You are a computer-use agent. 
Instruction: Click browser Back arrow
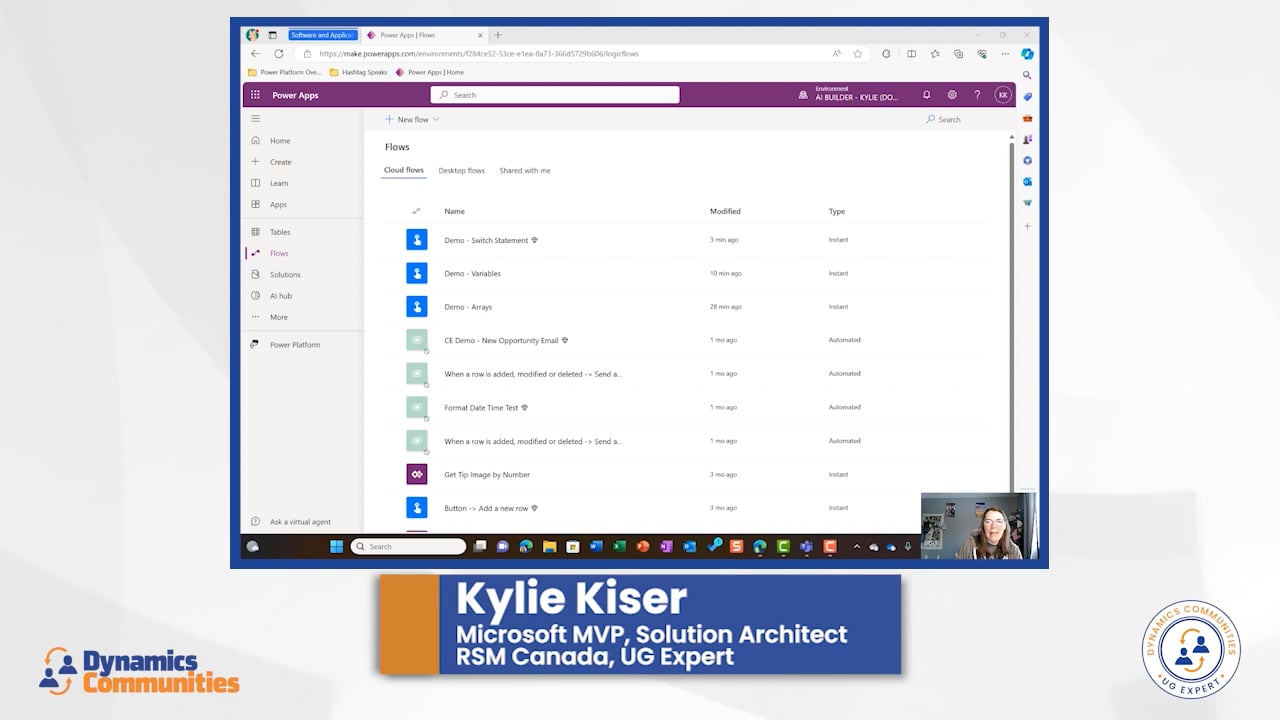(x=255, y=54)
